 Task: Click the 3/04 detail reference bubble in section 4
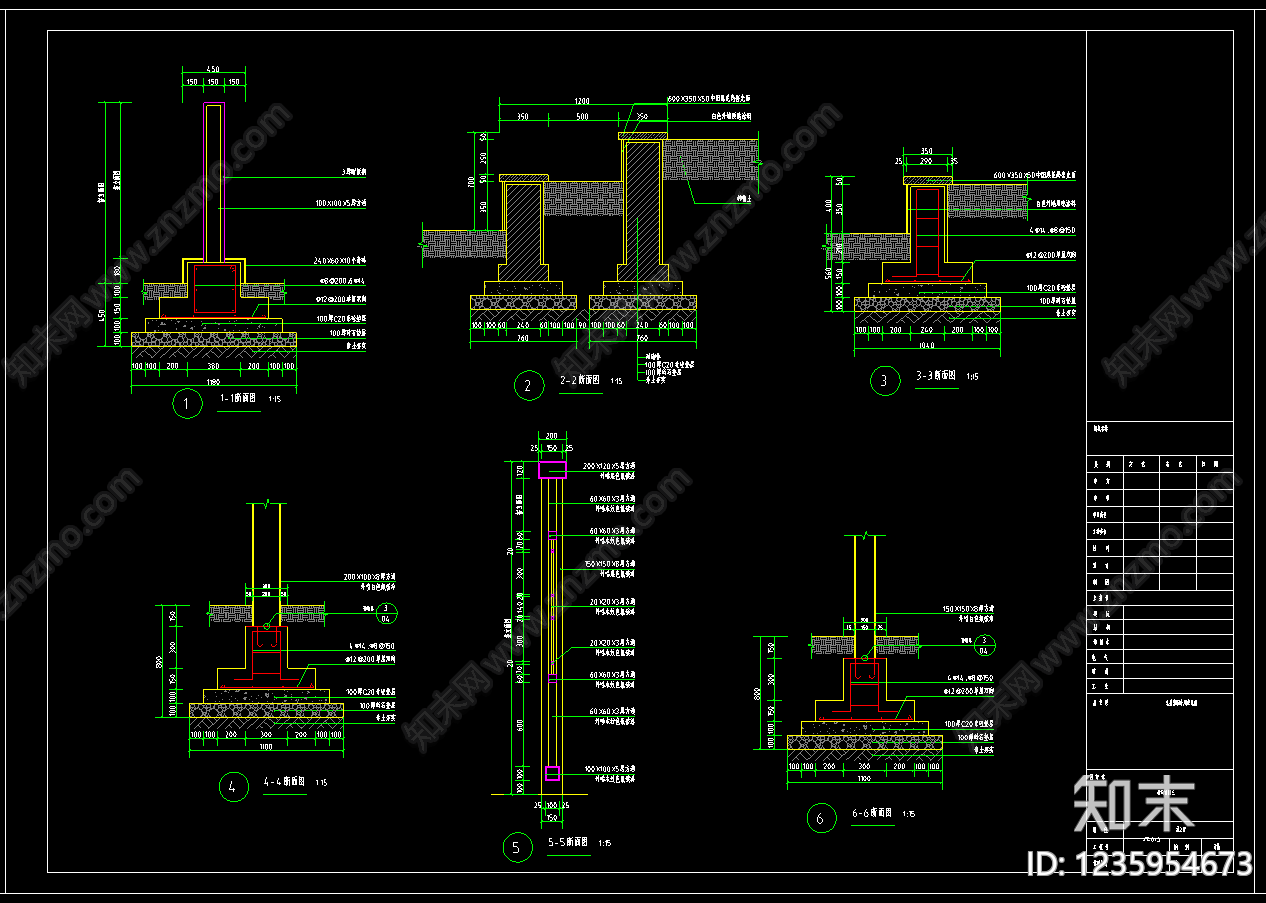(x=386, y=613)
